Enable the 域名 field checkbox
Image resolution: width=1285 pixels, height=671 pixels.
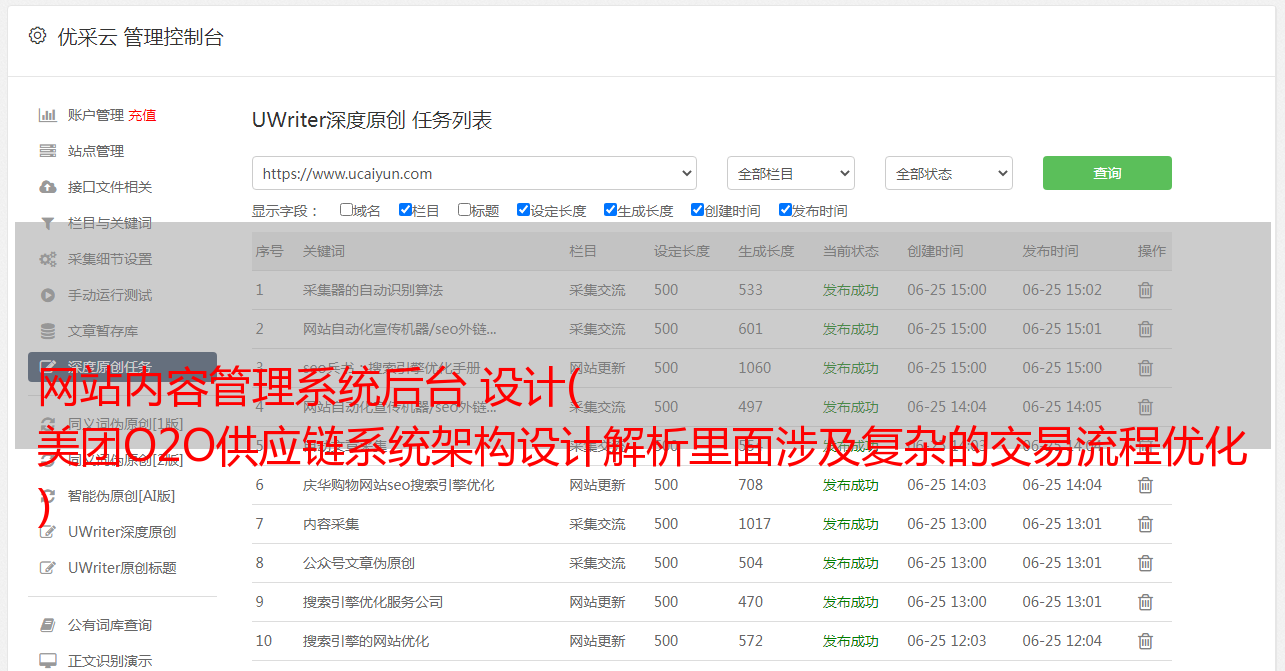click(x=346, y=210)
